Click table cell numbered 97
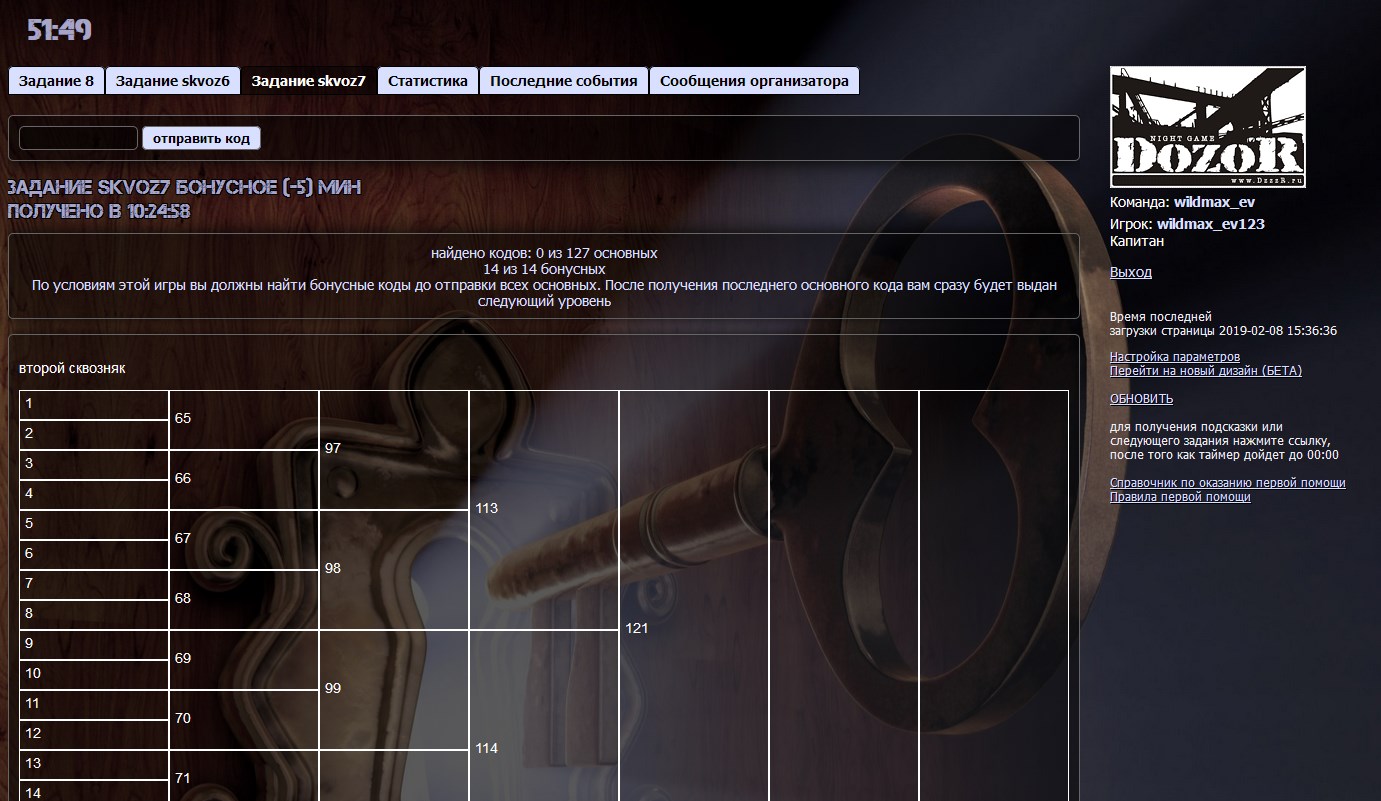The width and height of the screenshot is (1381, 801). coord(393,449)
